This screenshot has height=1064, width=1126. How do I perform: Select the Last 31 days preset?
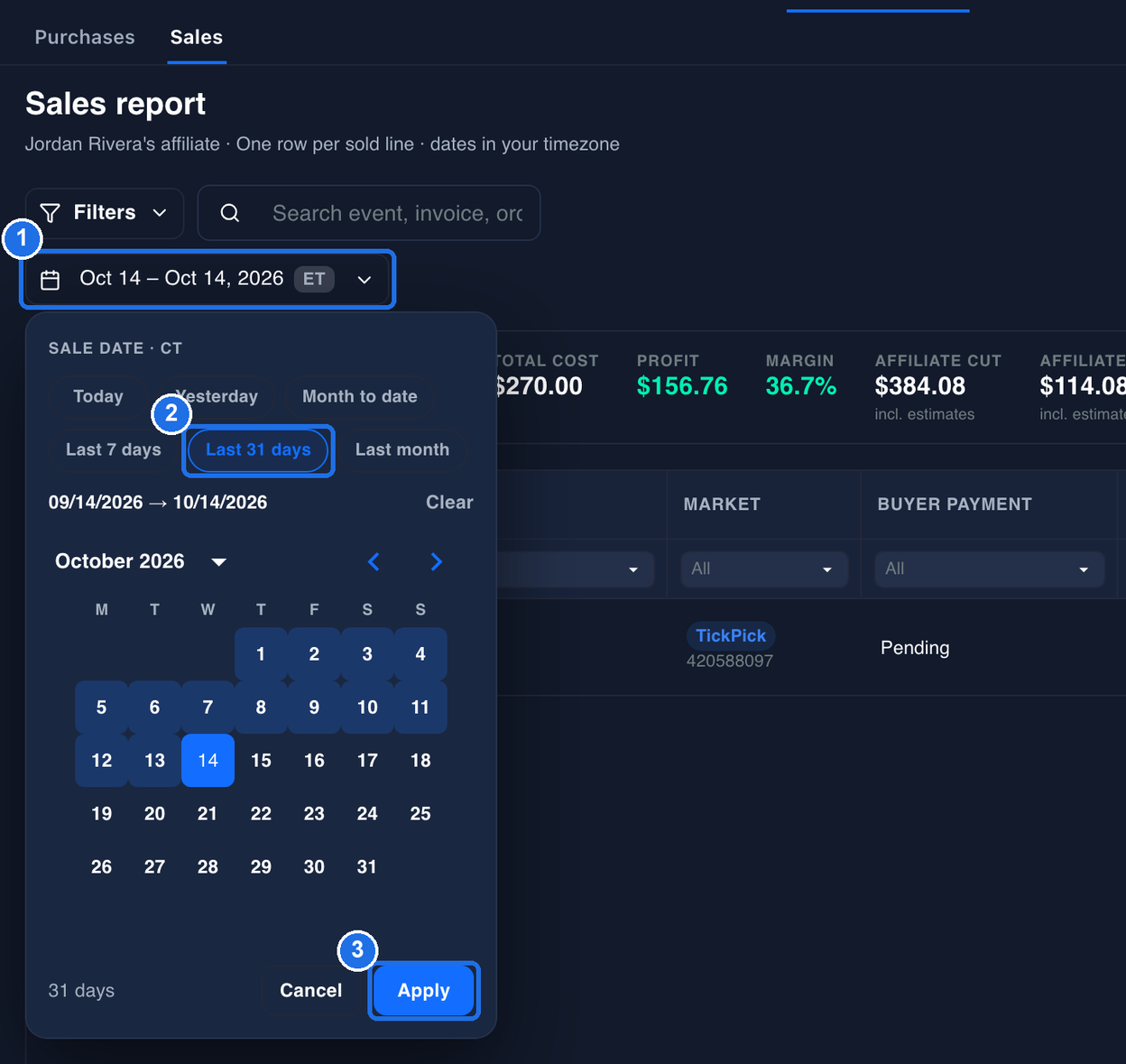[258, 449]
